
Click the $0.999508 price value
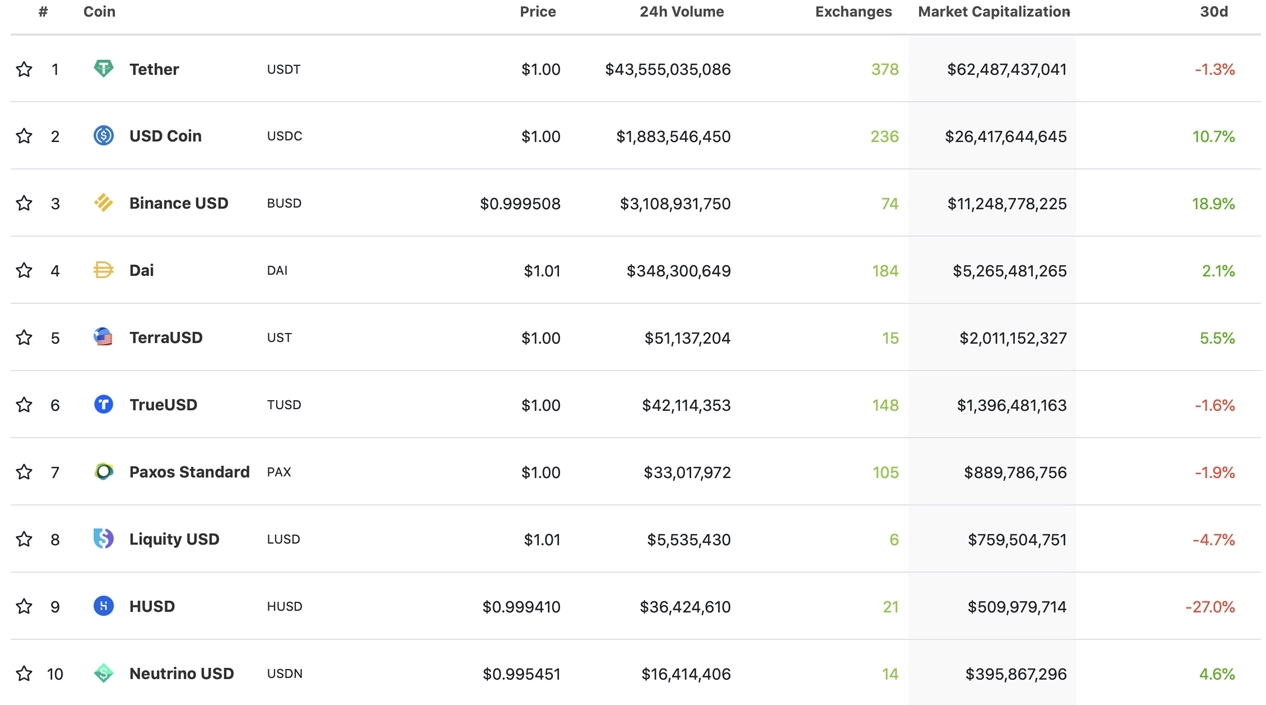[x=520, y=204]
